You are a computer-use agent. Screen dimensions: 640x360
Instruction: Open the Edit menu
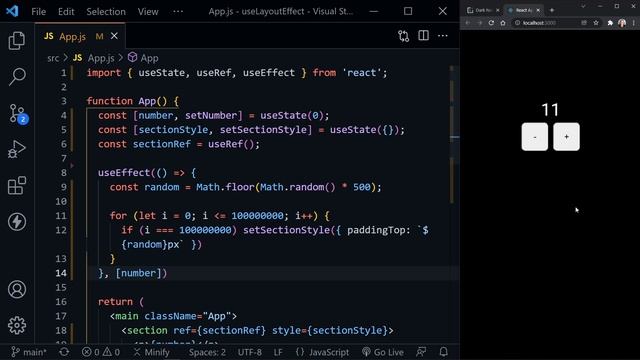pos(66,11)
